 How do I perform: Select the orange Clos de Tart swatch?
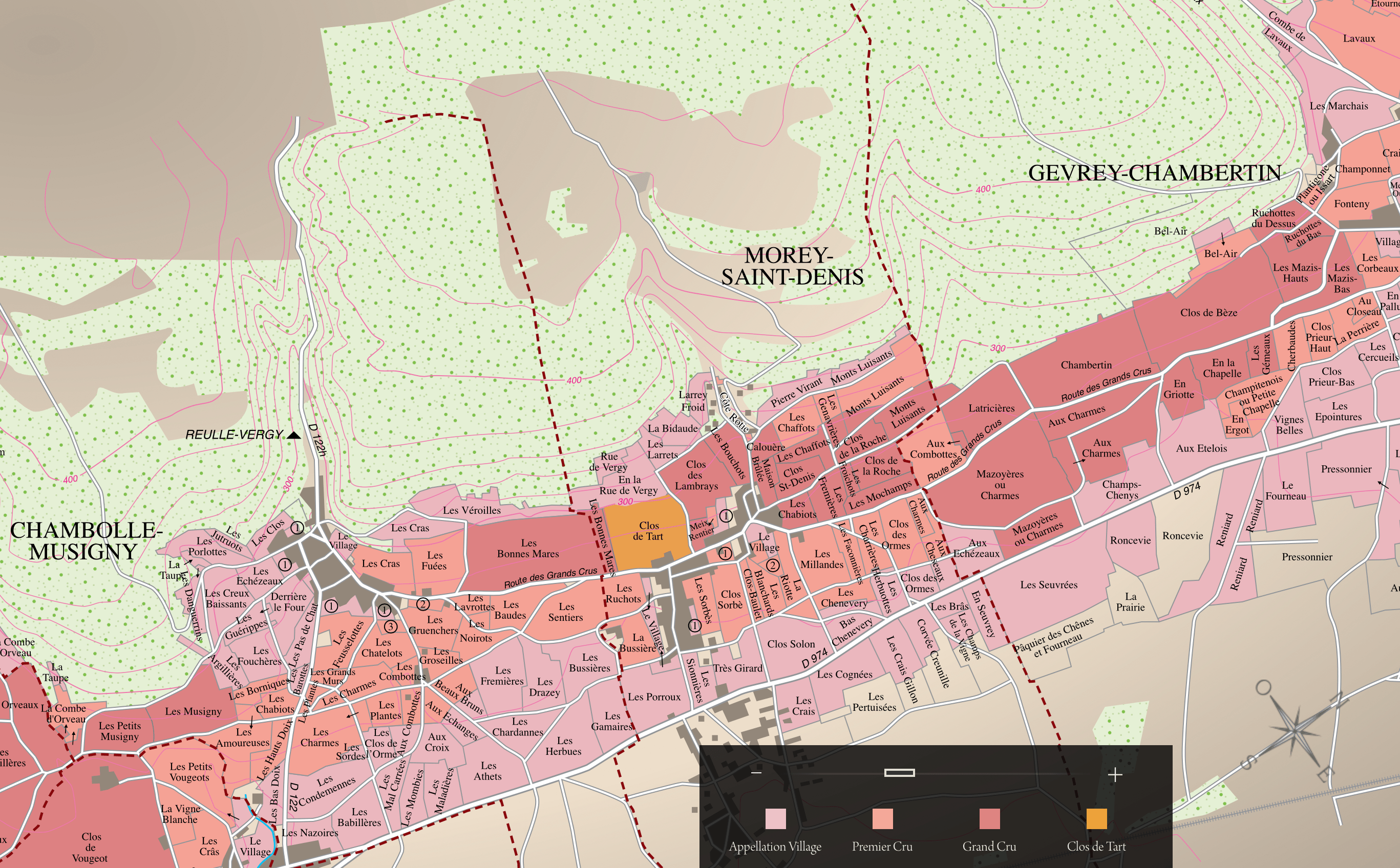[x=1096, y=819]
